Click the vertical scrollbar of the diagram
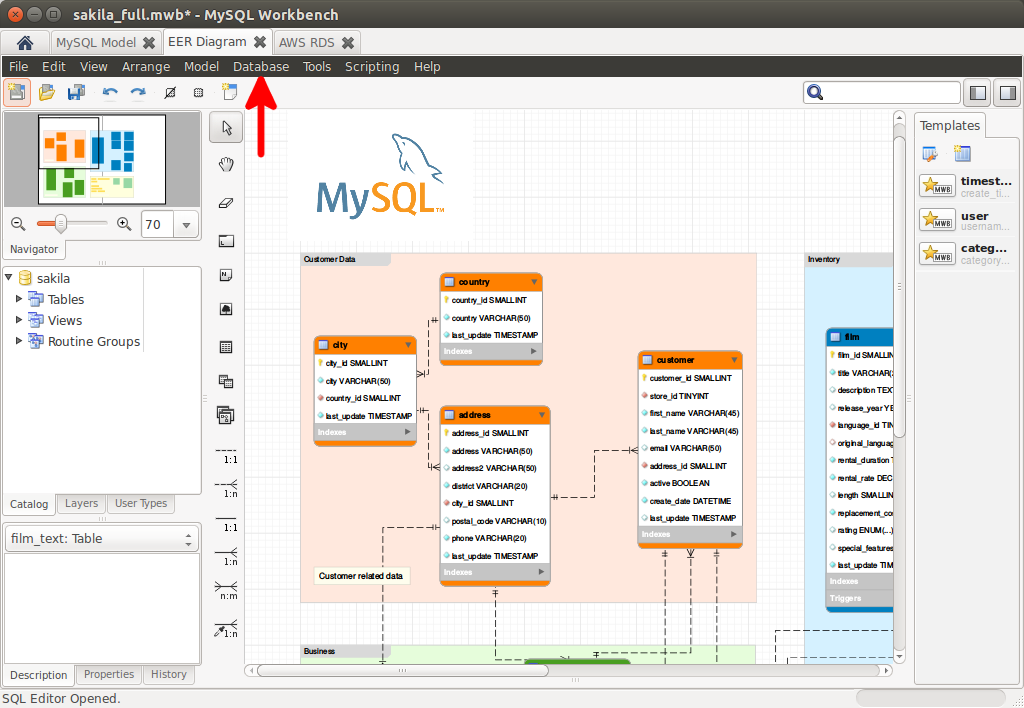The image size is (1024, 708). [899, 287]
